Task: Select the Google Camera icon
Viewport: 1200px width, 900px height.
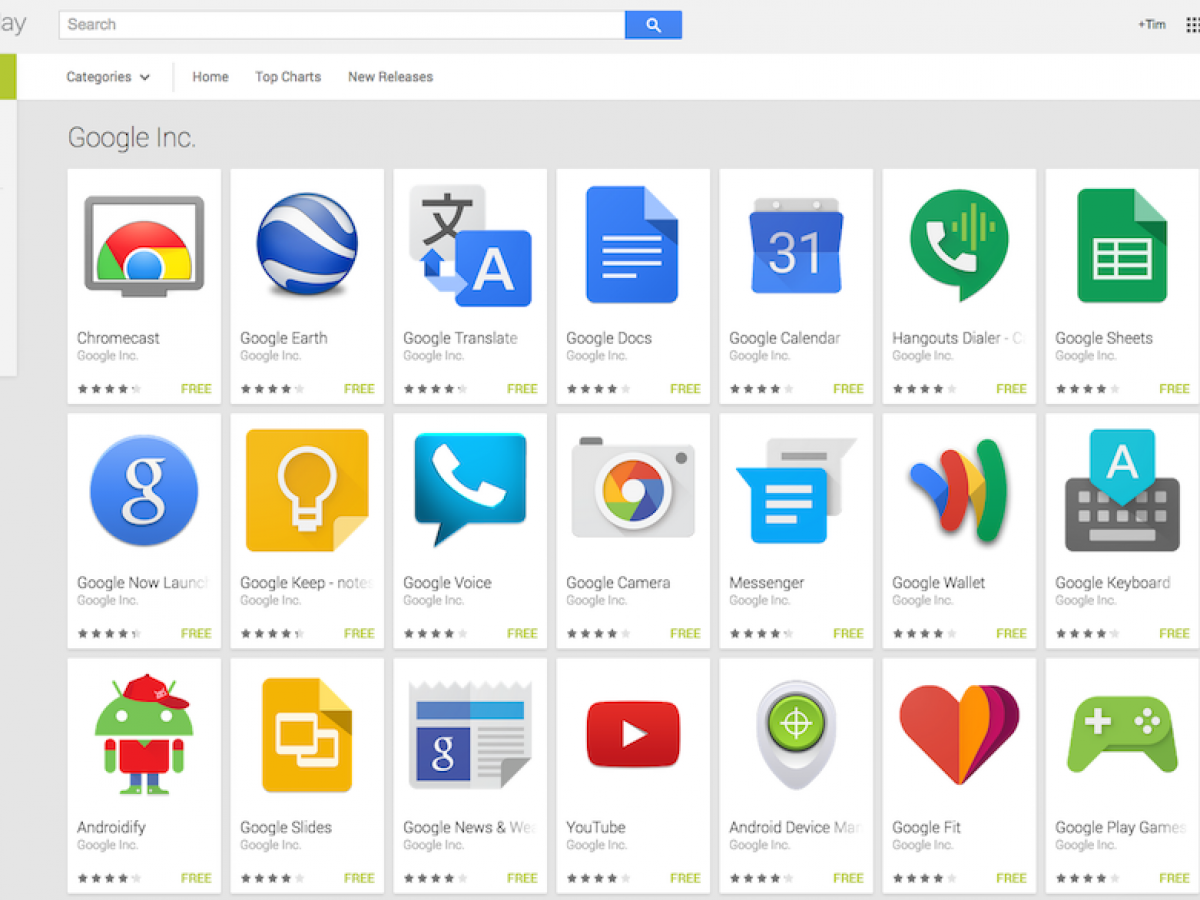Action: 633,487
